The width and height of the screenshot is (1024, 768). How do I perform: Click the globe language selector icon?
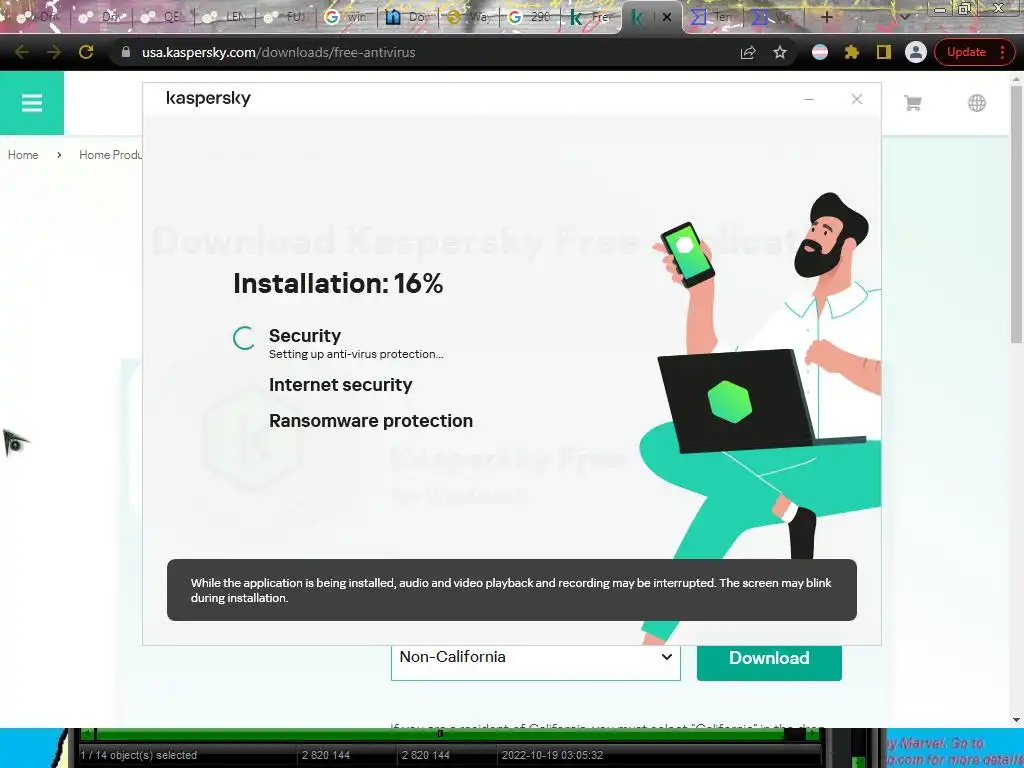click(976, 103)
